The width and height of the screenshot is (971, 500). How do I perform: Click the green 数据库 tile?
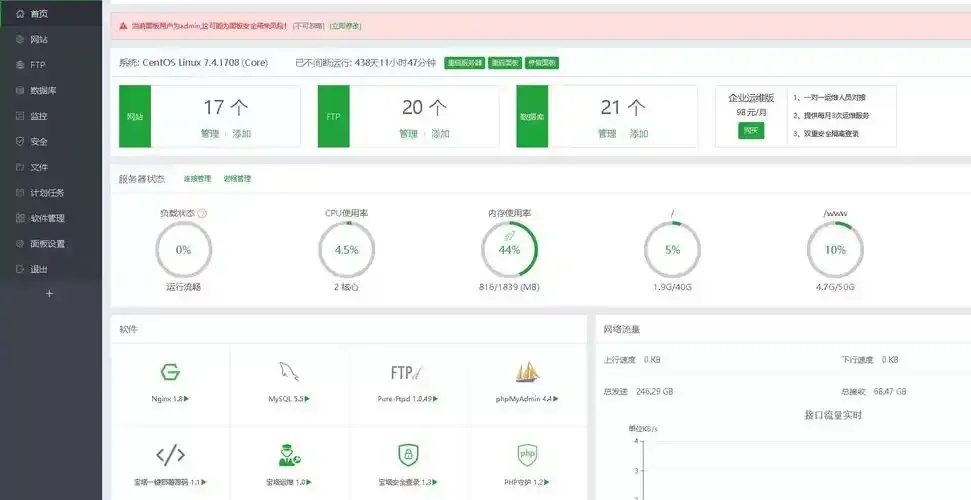[x=532, y=116]
